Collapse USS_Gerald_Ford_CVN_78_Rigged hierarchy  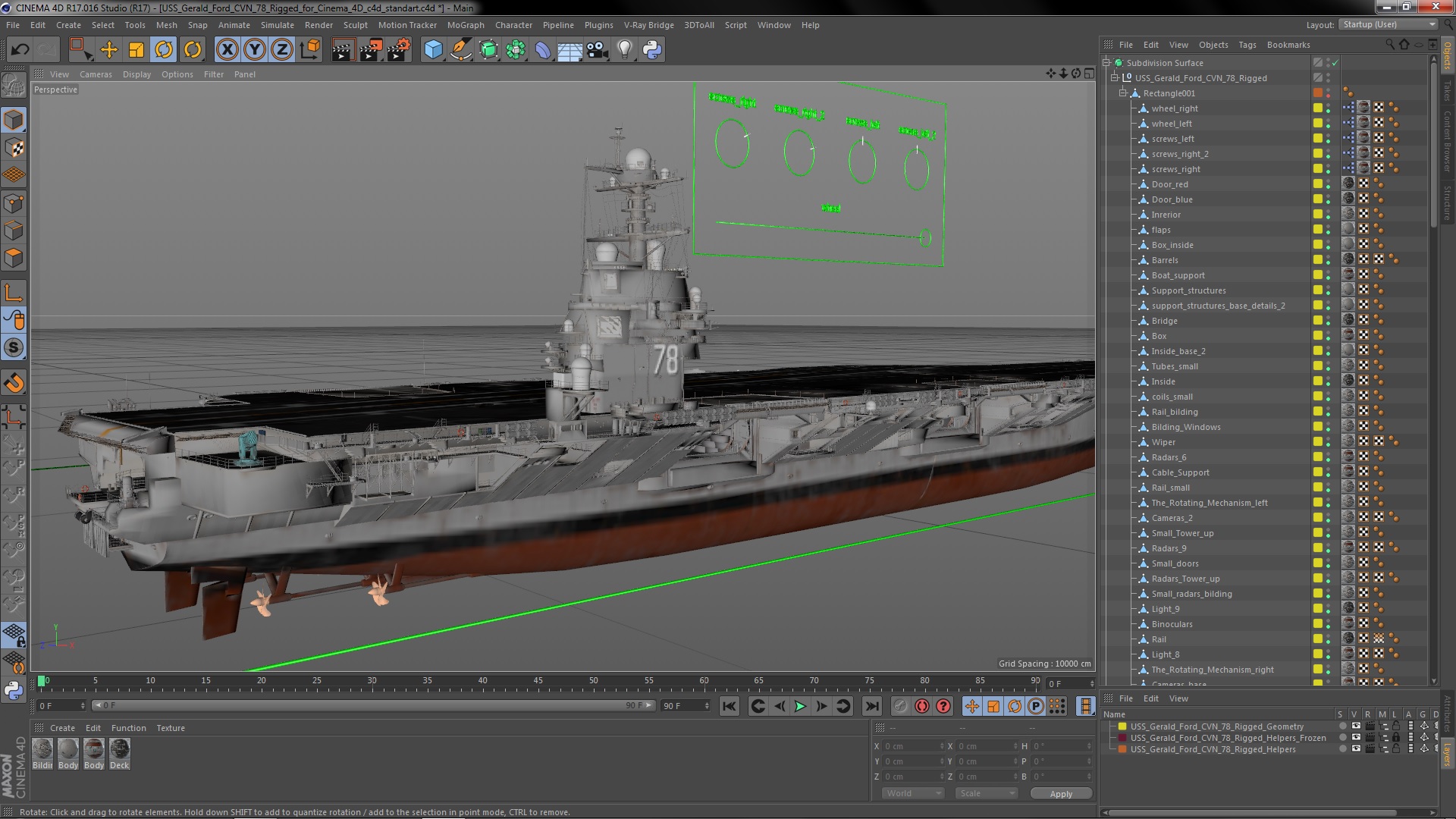(x=1115, y=78)
